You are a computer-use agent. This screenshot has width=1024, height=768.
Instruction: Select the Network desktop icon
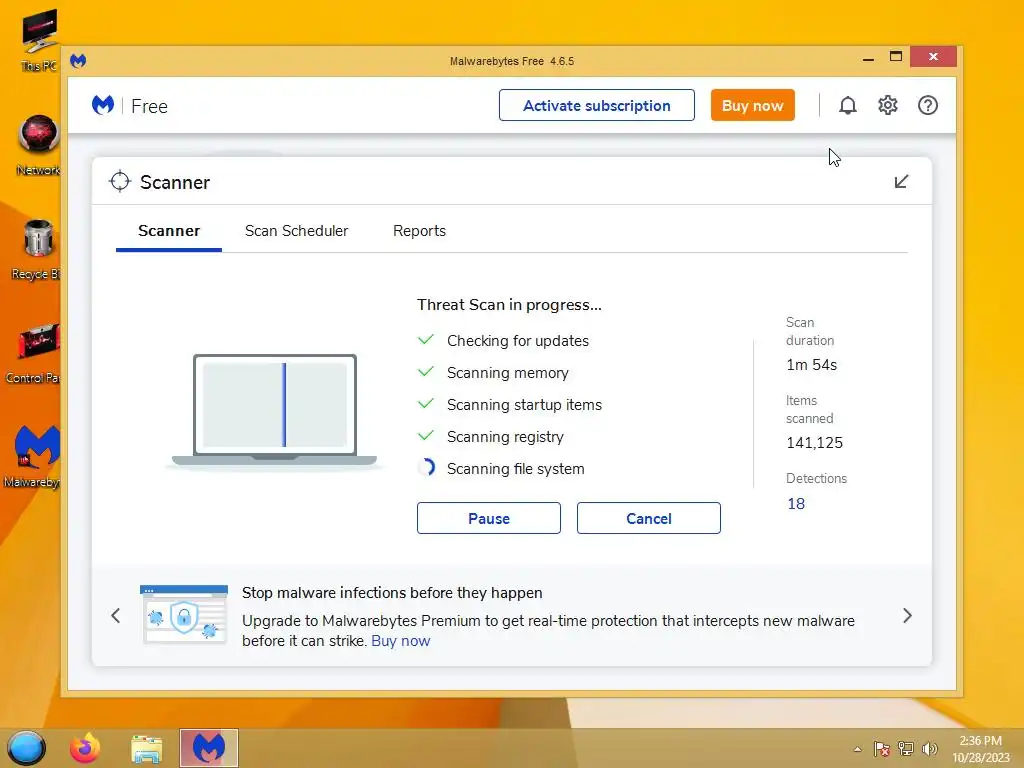tap(39, 145)
